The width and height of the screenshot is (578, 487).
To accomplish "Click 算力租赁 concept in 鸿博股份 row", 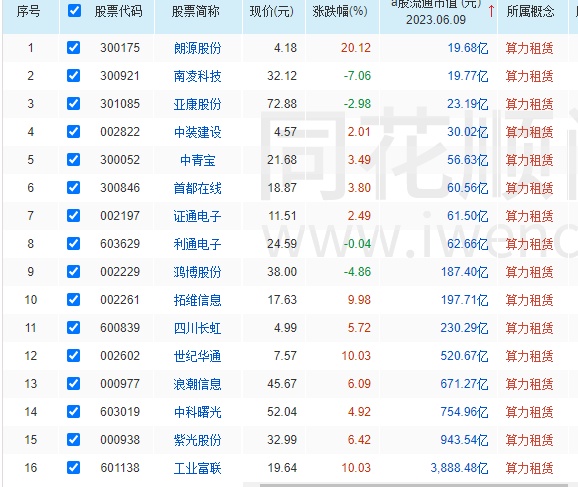I will point(529,272).
